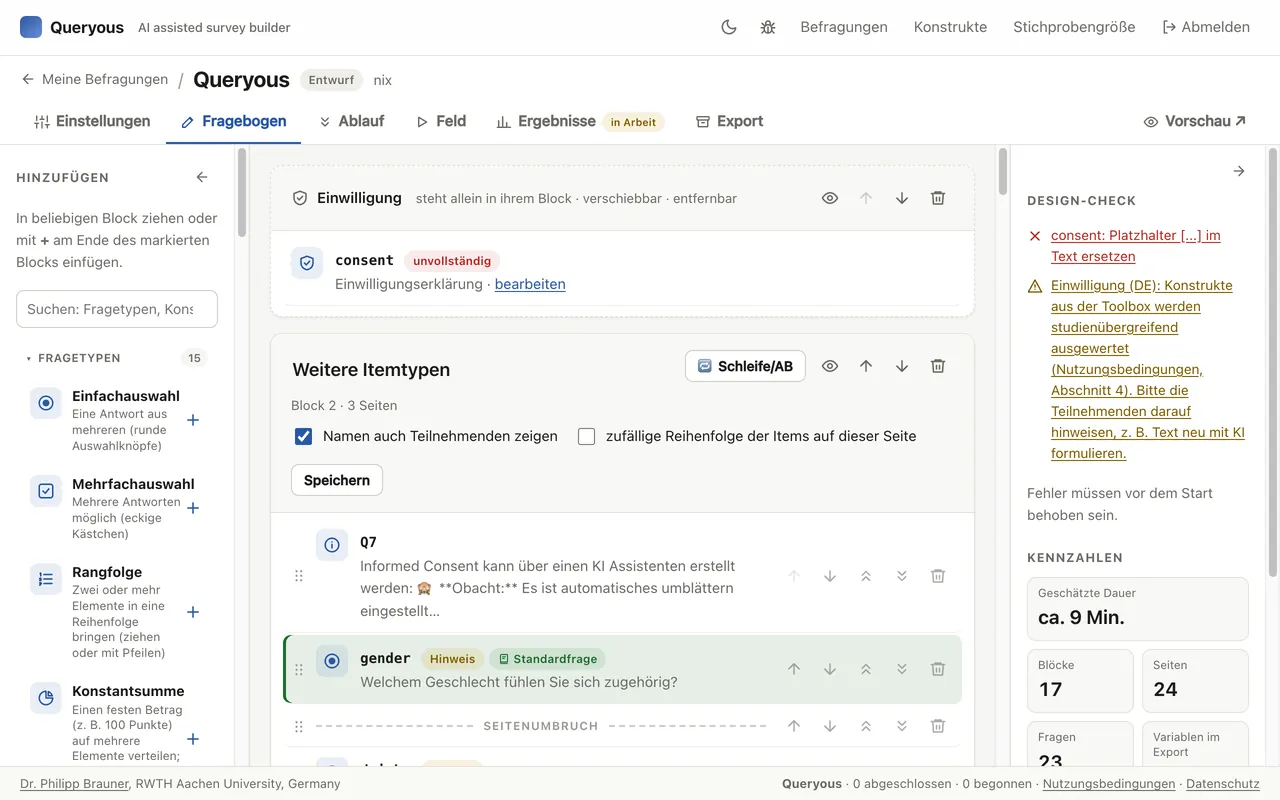Click the Fragetypen search field
The height and width of the screenshot is (800, 1280).
[x=117, y=309]
